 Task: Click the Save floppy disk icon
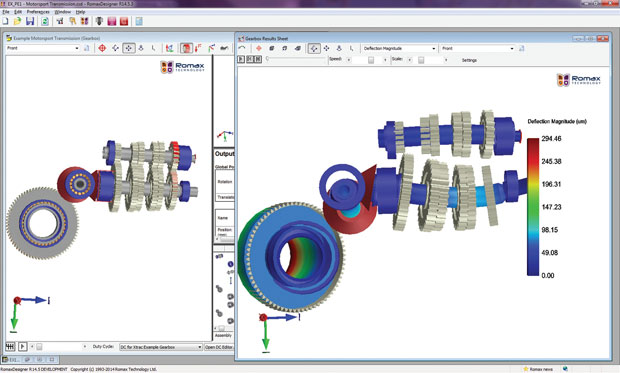click(x=30, y=21)
